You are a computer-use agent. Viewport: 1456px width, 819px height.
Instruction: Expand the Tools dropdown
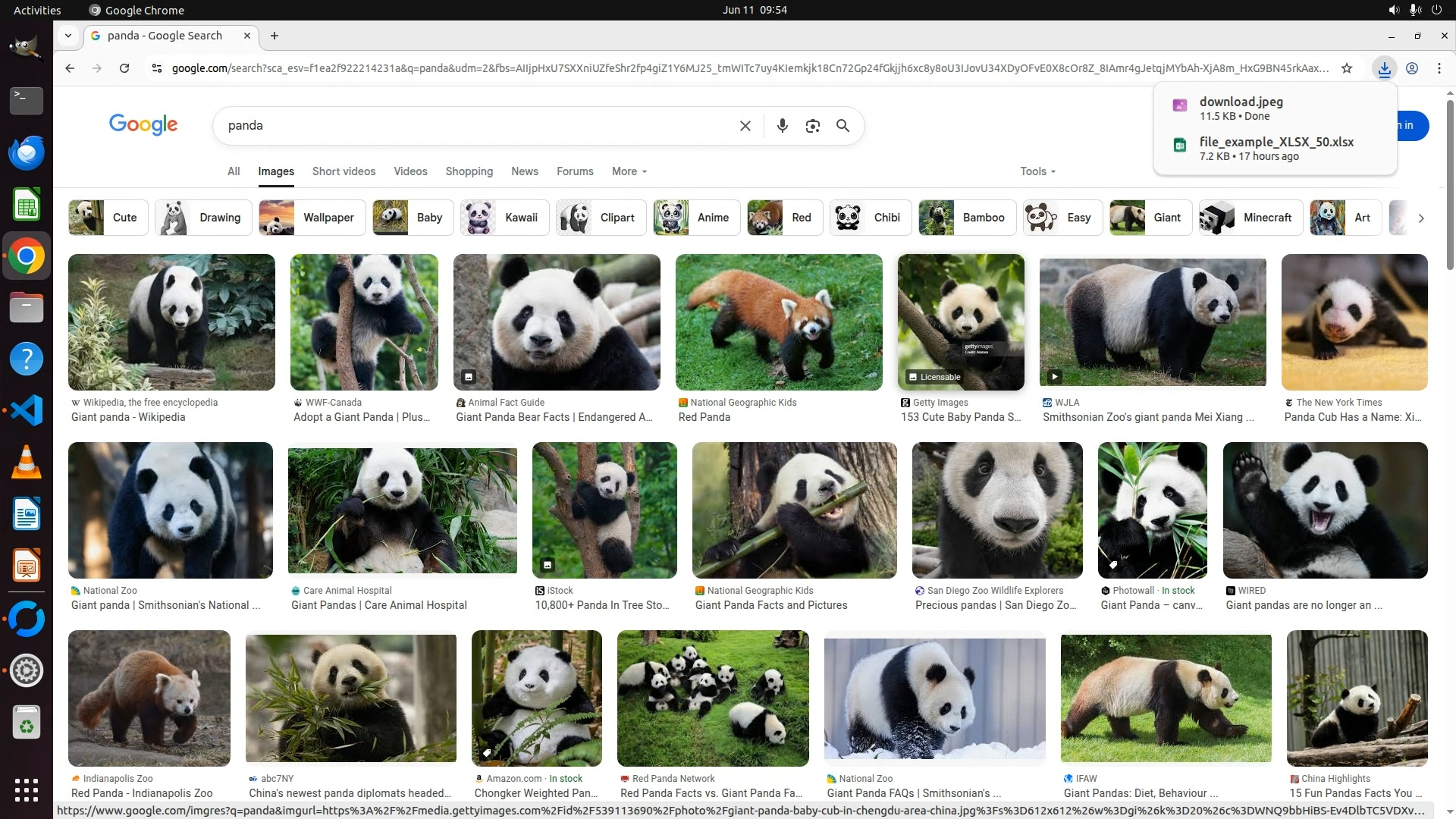click(x=1037, y=171)
